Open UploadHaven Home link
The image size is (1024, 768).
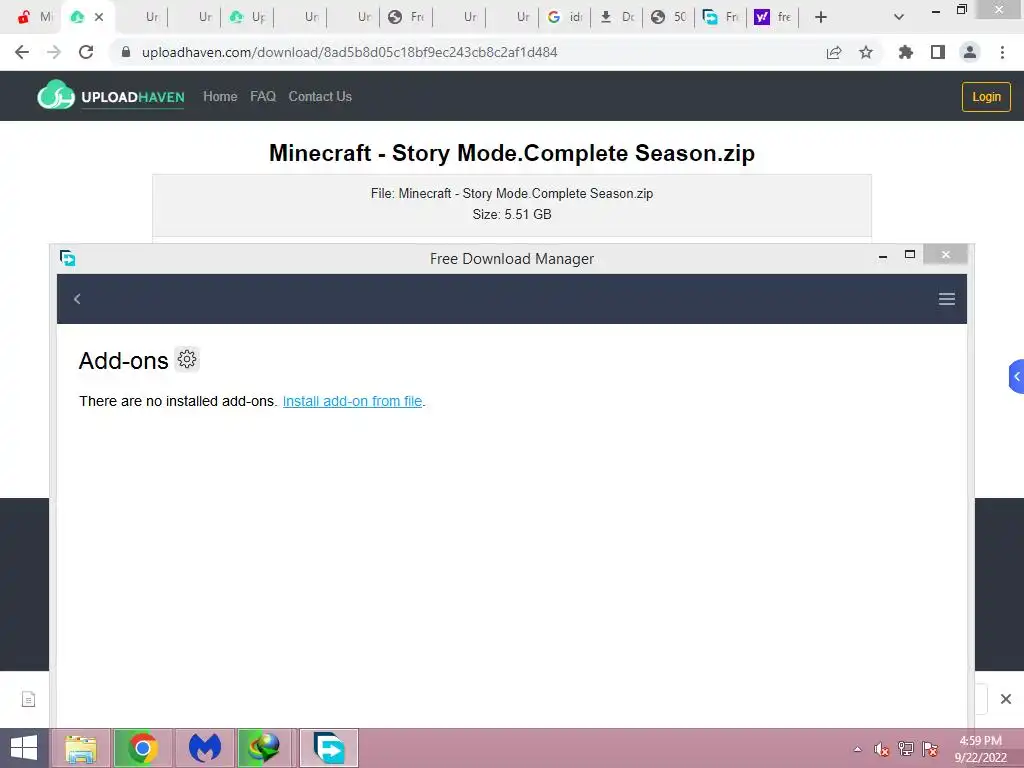click(220, 97)
